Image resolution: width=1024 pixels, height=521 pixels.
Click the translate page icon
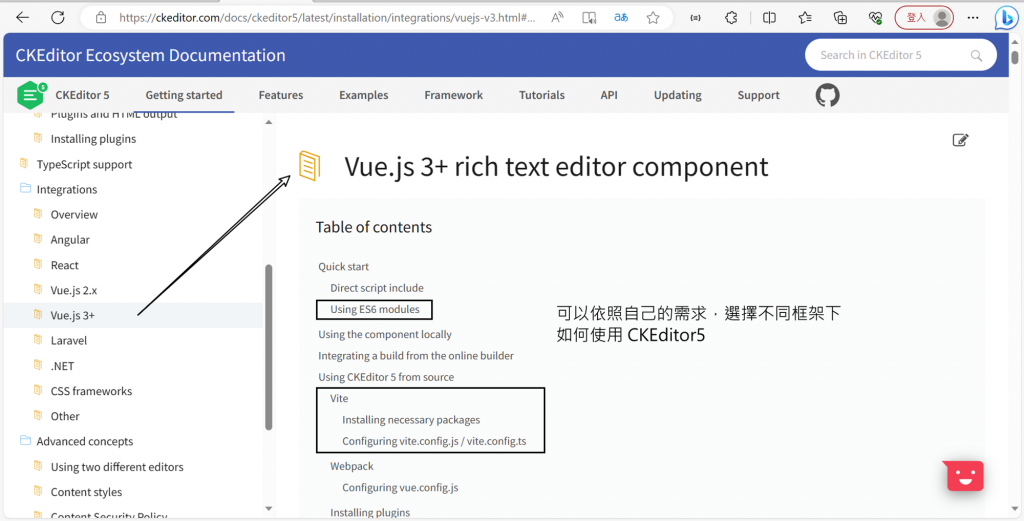click(x=621, y=18)
